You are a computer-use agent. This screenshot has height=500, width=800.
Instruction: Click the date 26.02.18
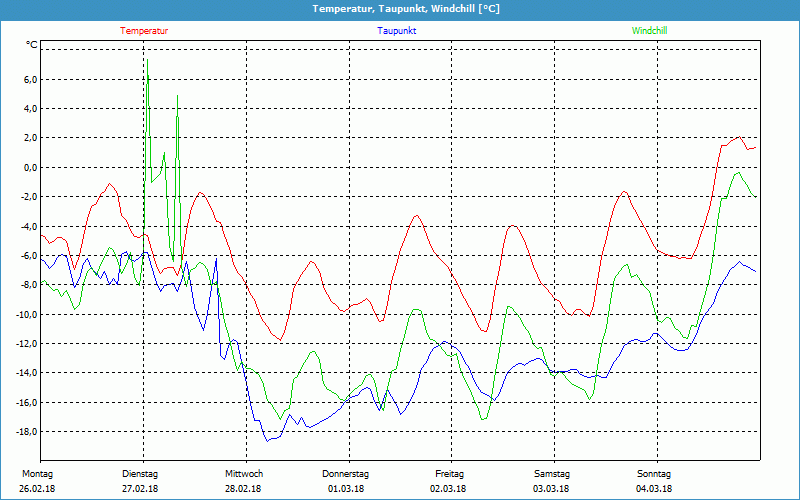37,489
